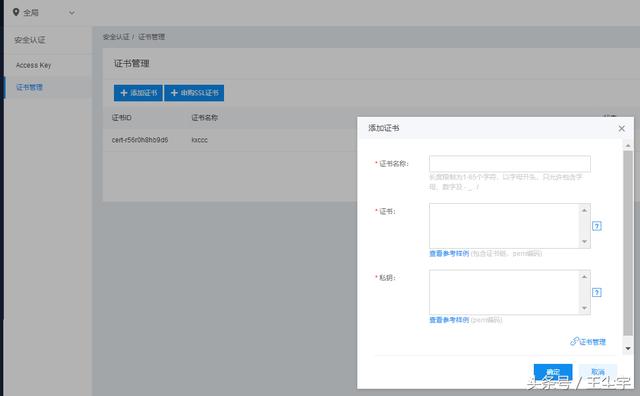
Task: Focus the 证书 textarea
Action: tap(510, 226)
